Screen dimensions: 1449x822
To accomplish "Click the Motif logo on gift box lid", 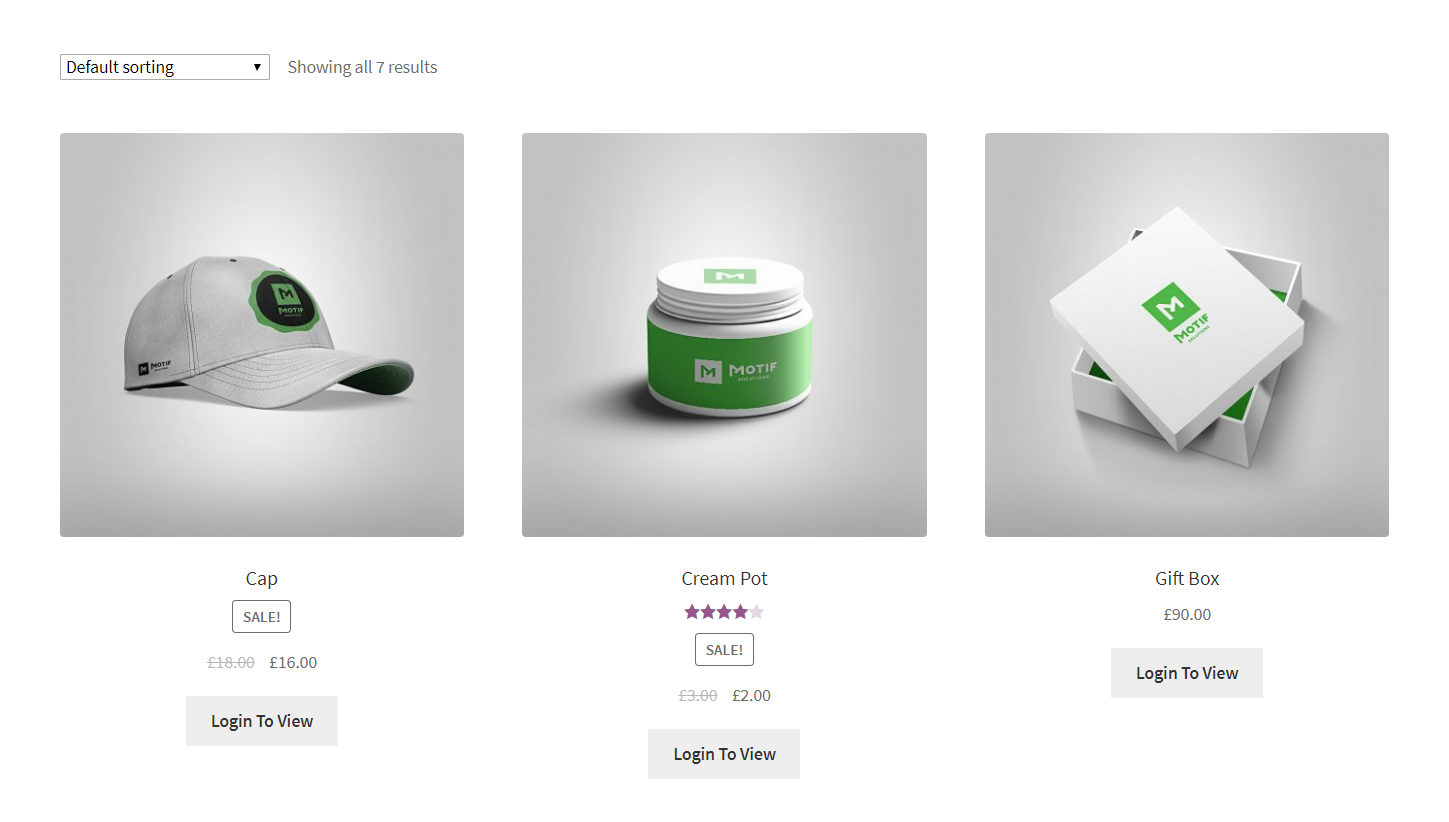I will point(1176,313).
